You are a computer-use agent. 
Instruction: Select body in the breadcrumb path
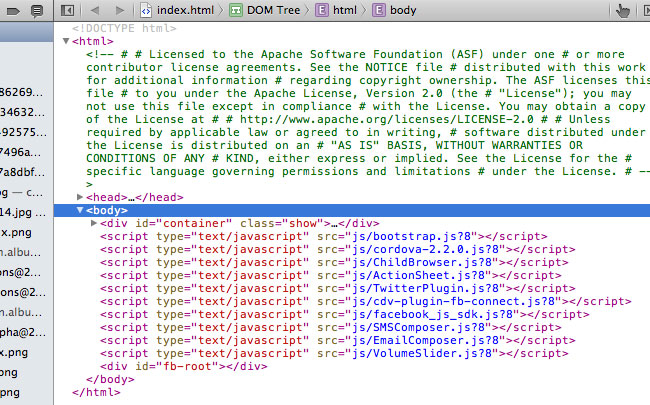pos(403,10)
